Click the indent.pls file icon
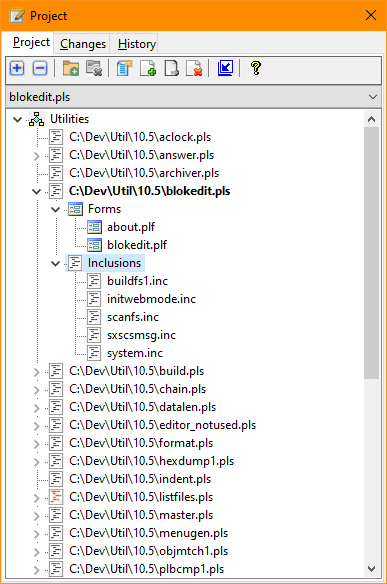 coord(56,479)
